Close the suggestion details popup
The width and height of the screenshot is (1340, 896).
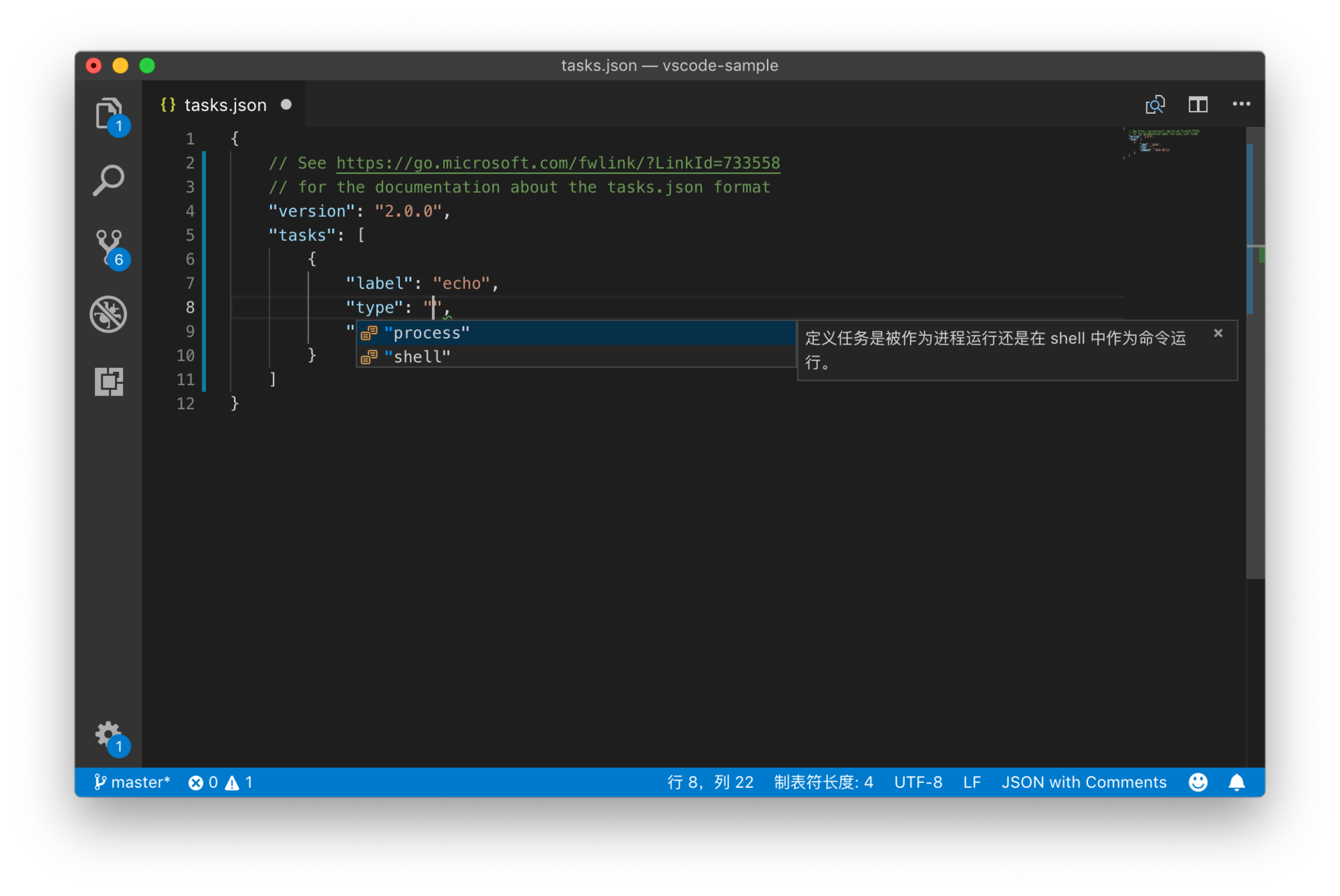(1218, 334)
